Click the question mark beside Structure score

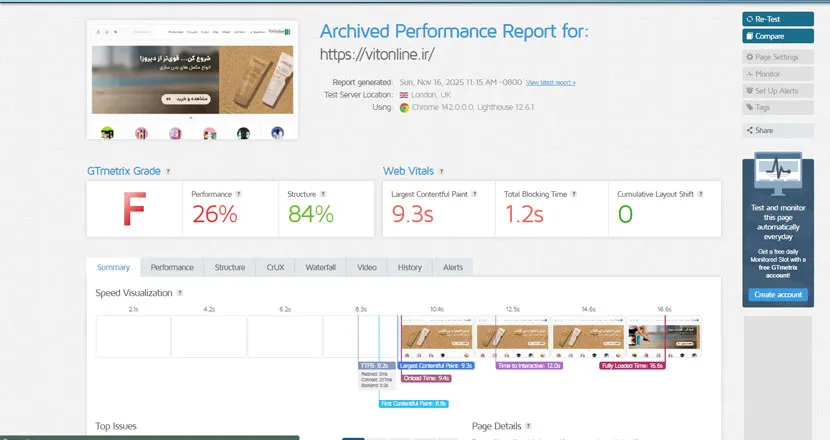coord(322,194)
